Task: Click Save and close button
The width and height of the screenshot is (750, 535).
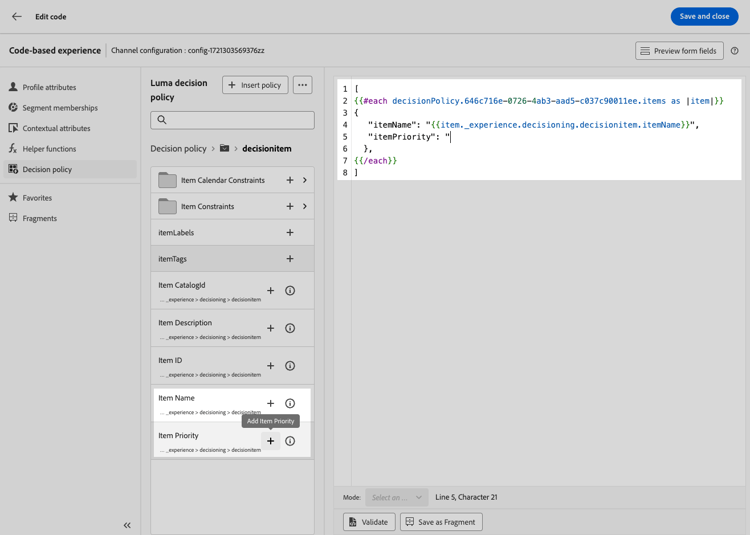Action: (x=704, y=16)
